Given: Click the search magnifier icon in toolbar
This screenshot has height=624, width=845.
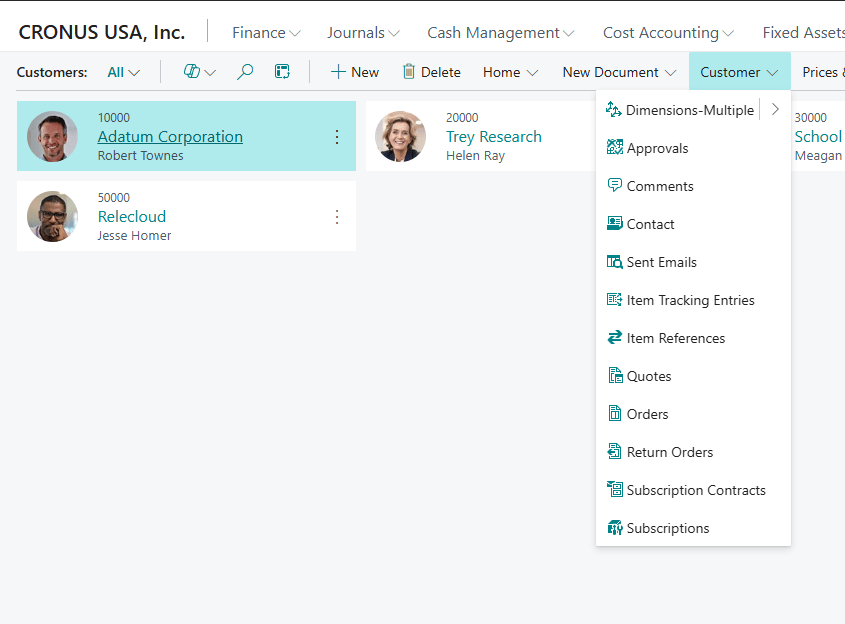Looking at the screenshot, I should (x=245, y=72).
